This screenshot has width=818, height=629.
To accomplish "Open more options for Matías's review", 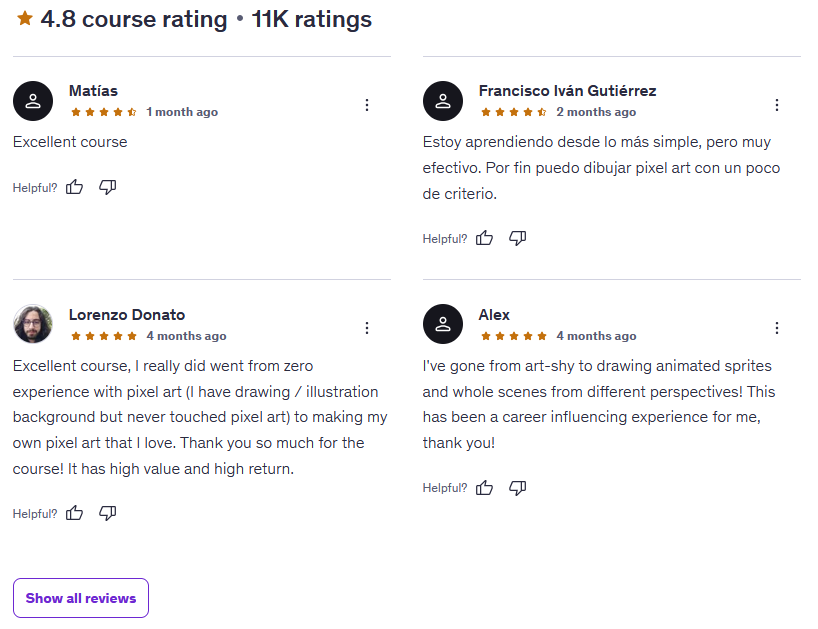I will coord(367,104).
